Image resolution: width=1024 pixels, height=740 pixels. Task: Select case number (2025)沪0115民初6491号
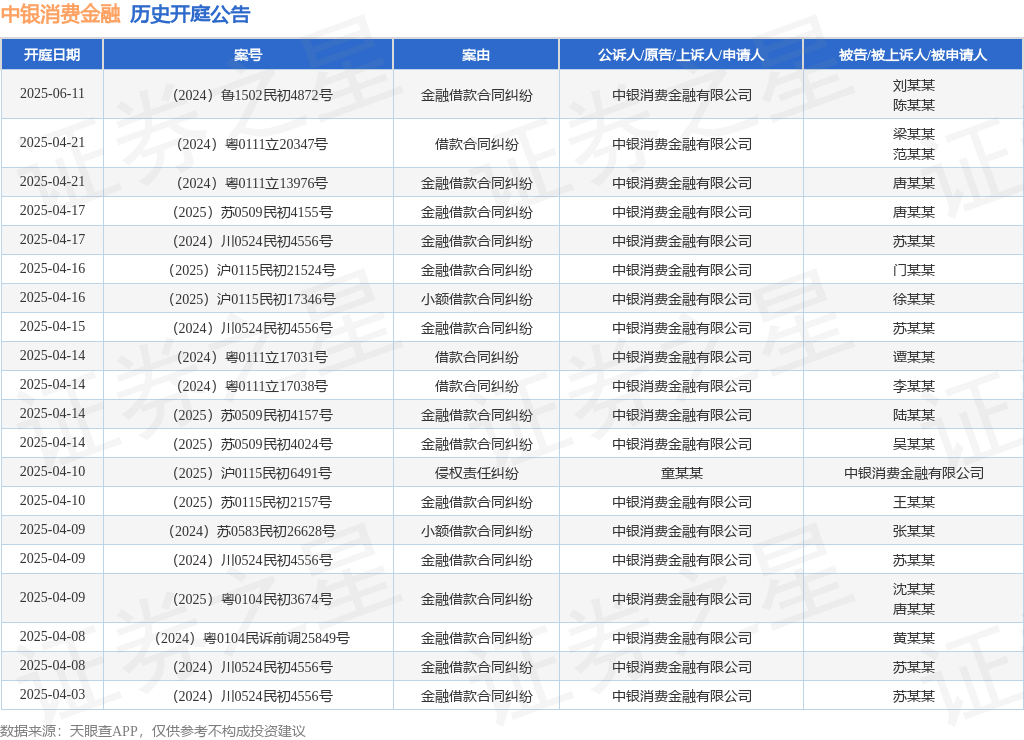tap(251, 473)
